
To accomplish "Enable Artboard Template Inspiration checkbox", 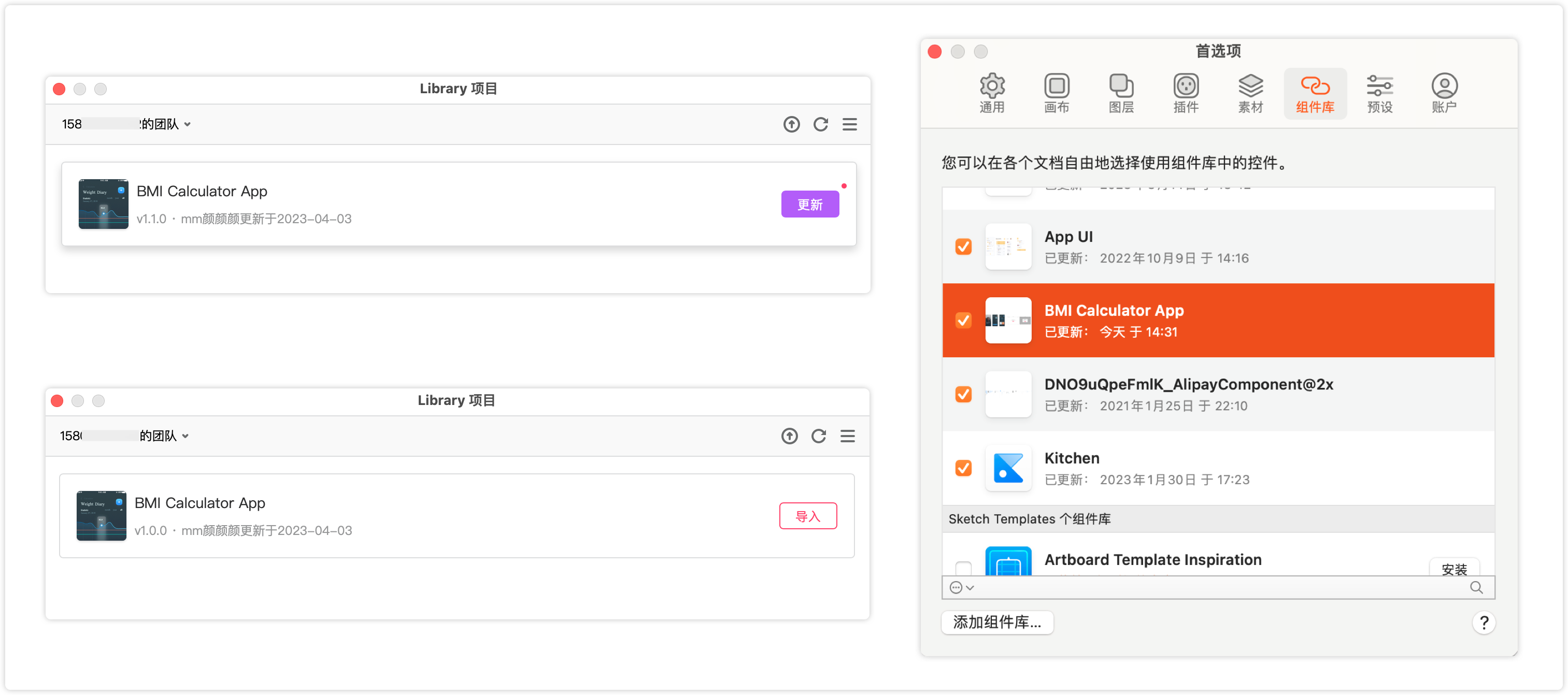I will click(963, 569).
